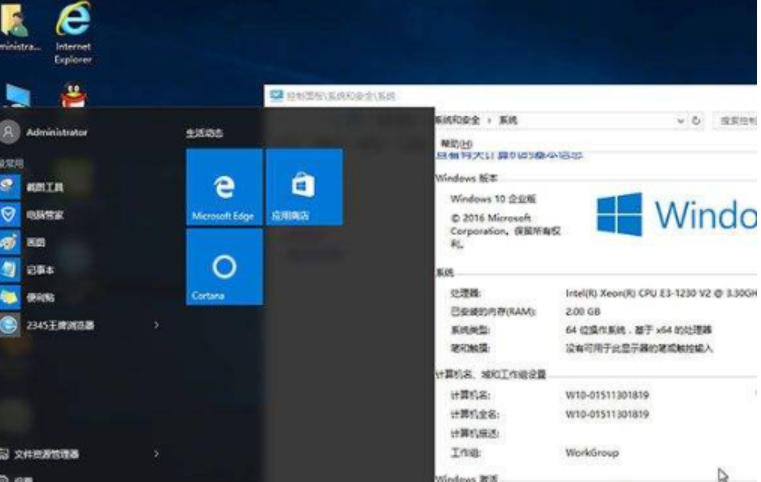The image size is (761, 482).
Task: Open 便利贴 Sticky Notes from Start menu
Action: 40,297
